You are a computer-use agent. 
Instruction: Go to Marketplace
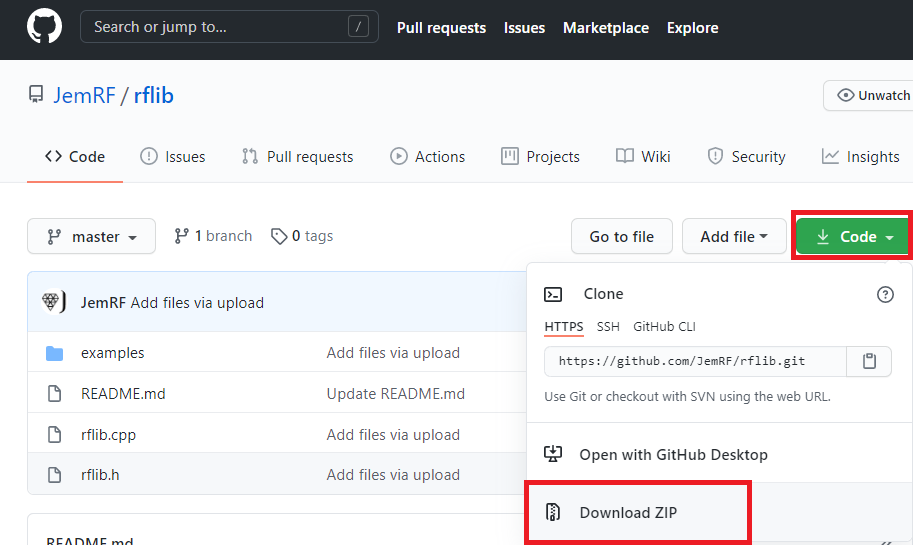click(606, 28)
